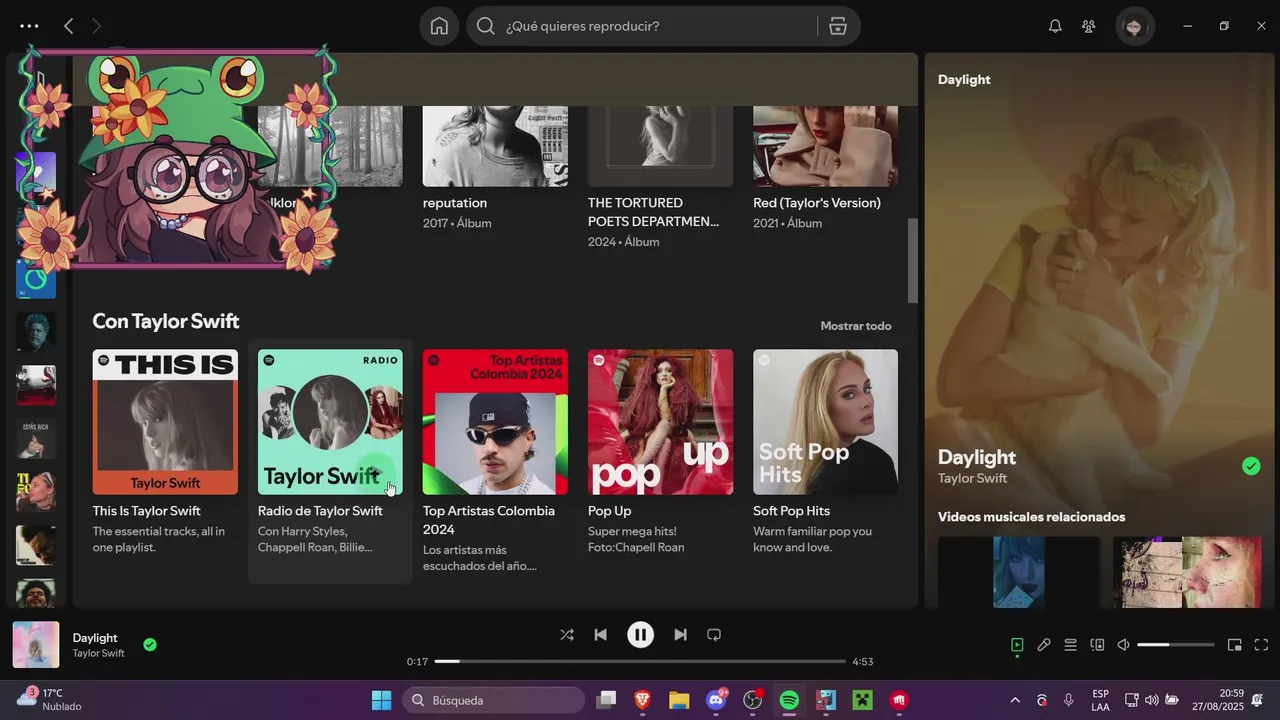Open Taylor Swift link in the right panel

click(x=972, y=478)
